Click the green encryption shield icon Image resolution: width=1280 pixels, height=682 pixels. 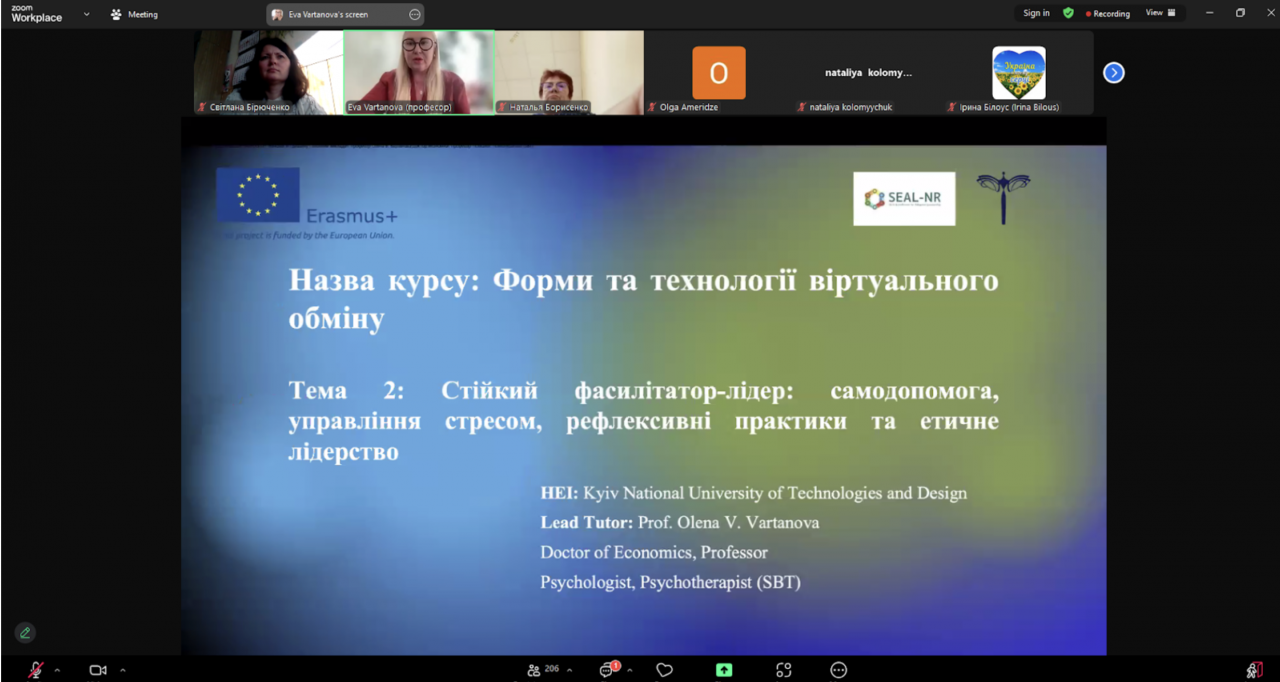(1068, 13)
